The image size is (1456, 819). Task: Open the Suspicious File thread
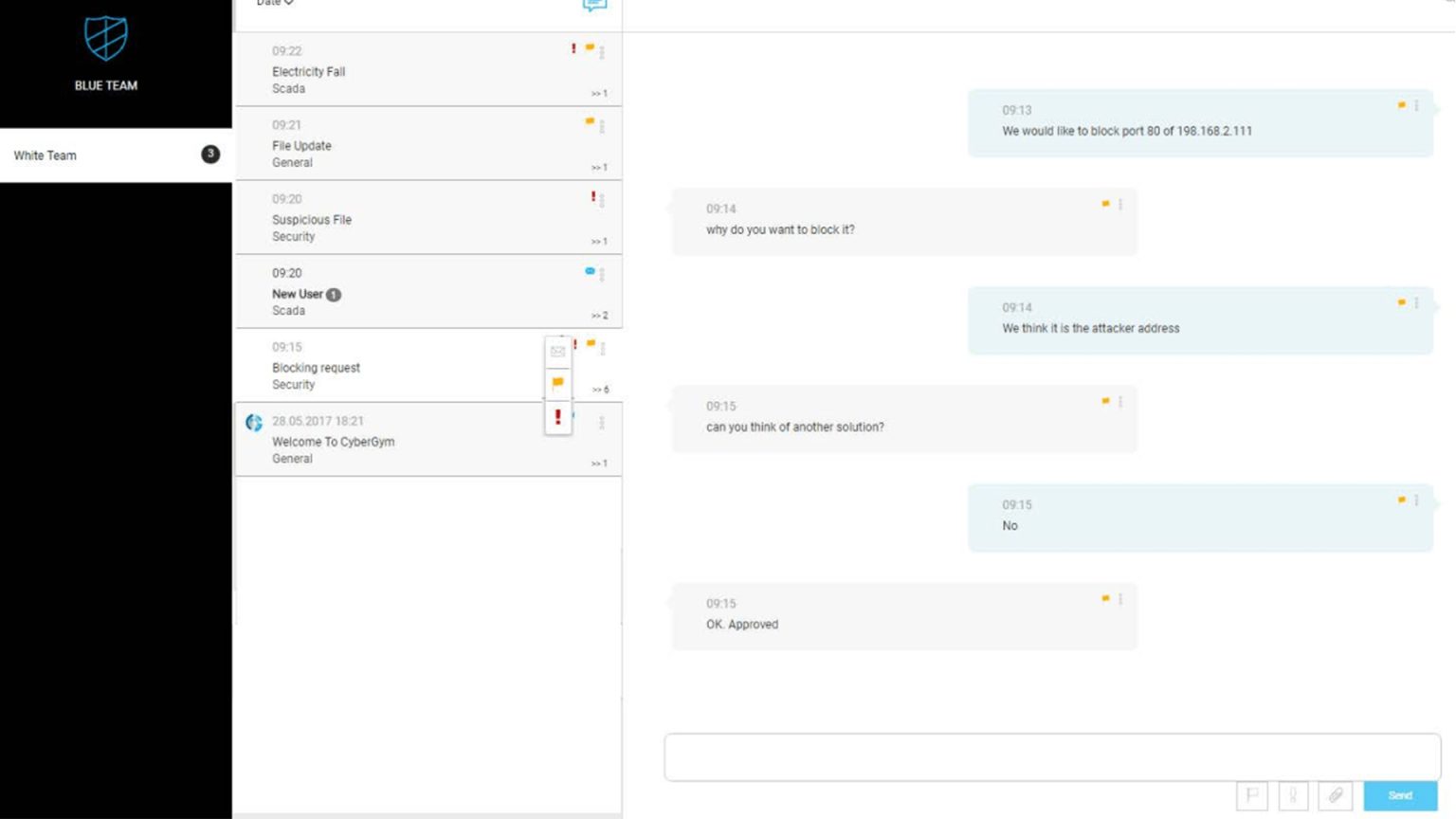[x=428, y=217]
